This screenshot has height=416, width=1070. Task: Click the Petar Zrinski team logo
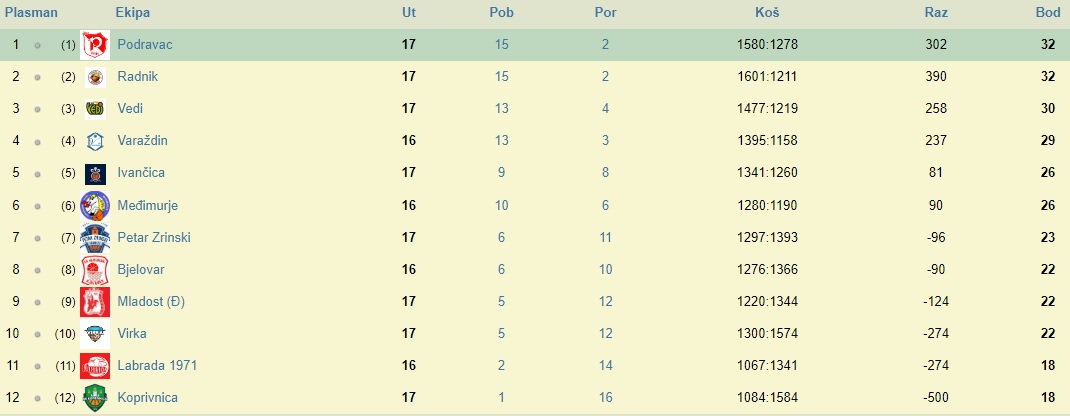[x=94, y=237]
